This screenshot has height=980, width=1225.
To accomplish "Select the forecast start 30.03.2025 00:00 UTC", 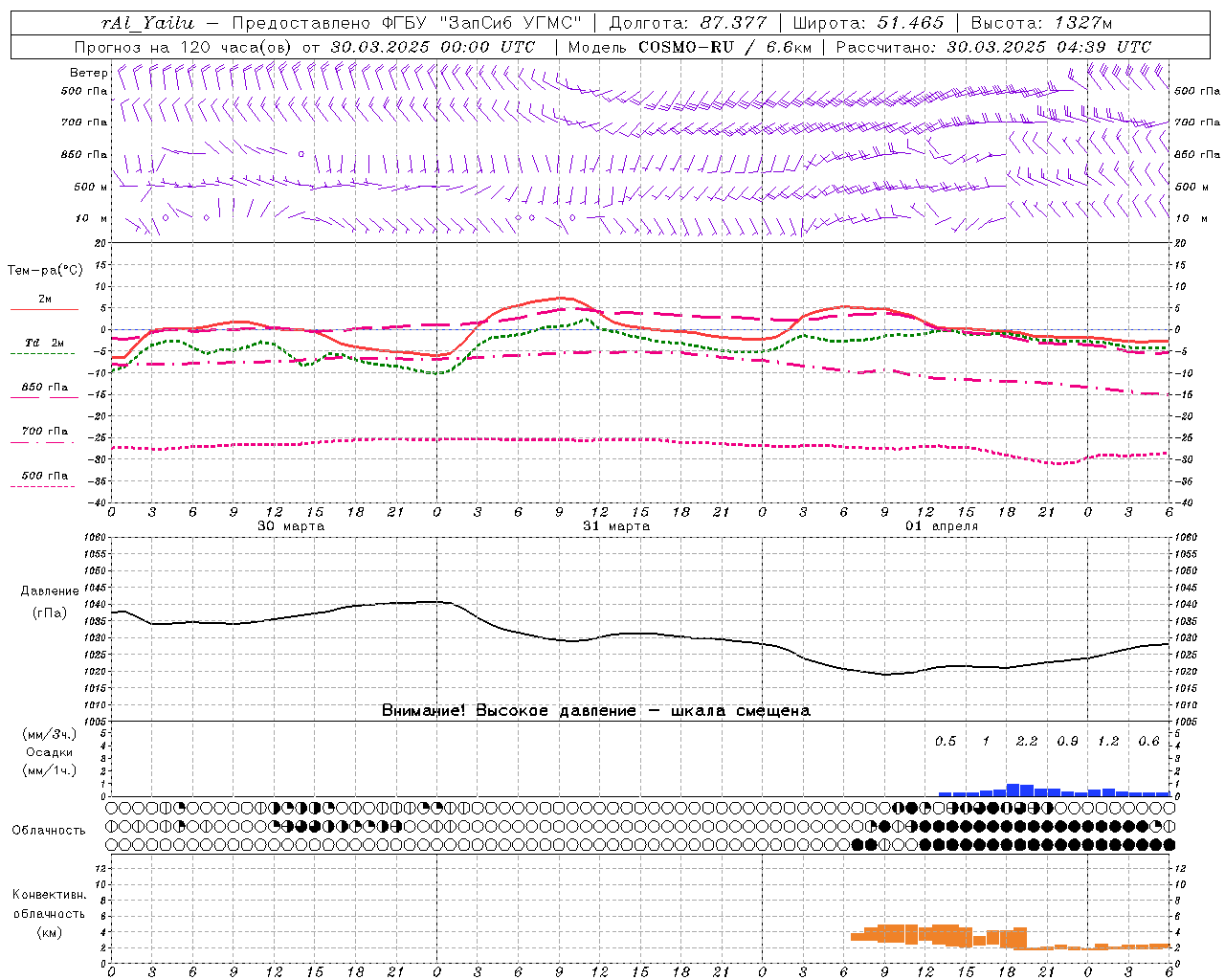I will (x=433, y=47).
